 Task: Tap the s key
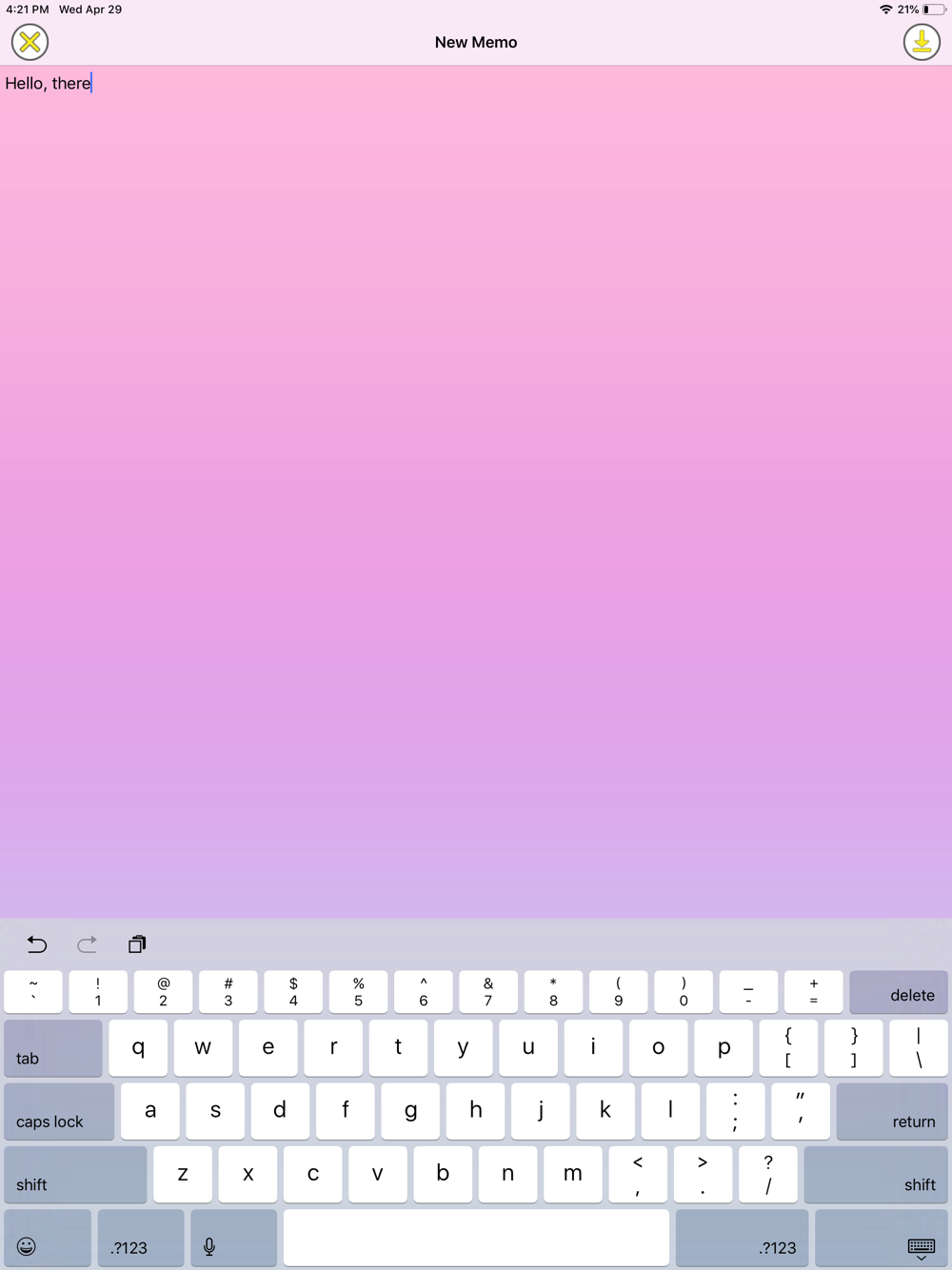[x=215, y=1111]
